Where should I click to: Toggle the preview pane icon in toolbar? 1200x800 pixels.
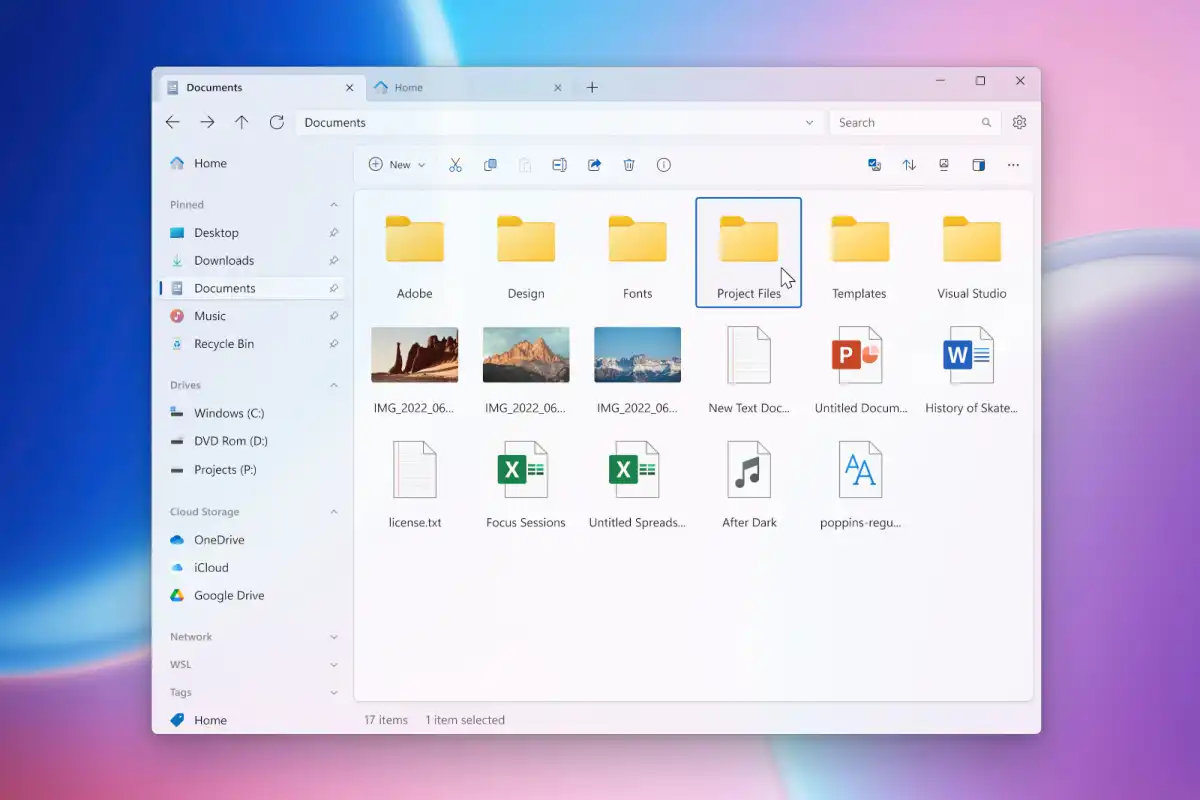[979, 165]
